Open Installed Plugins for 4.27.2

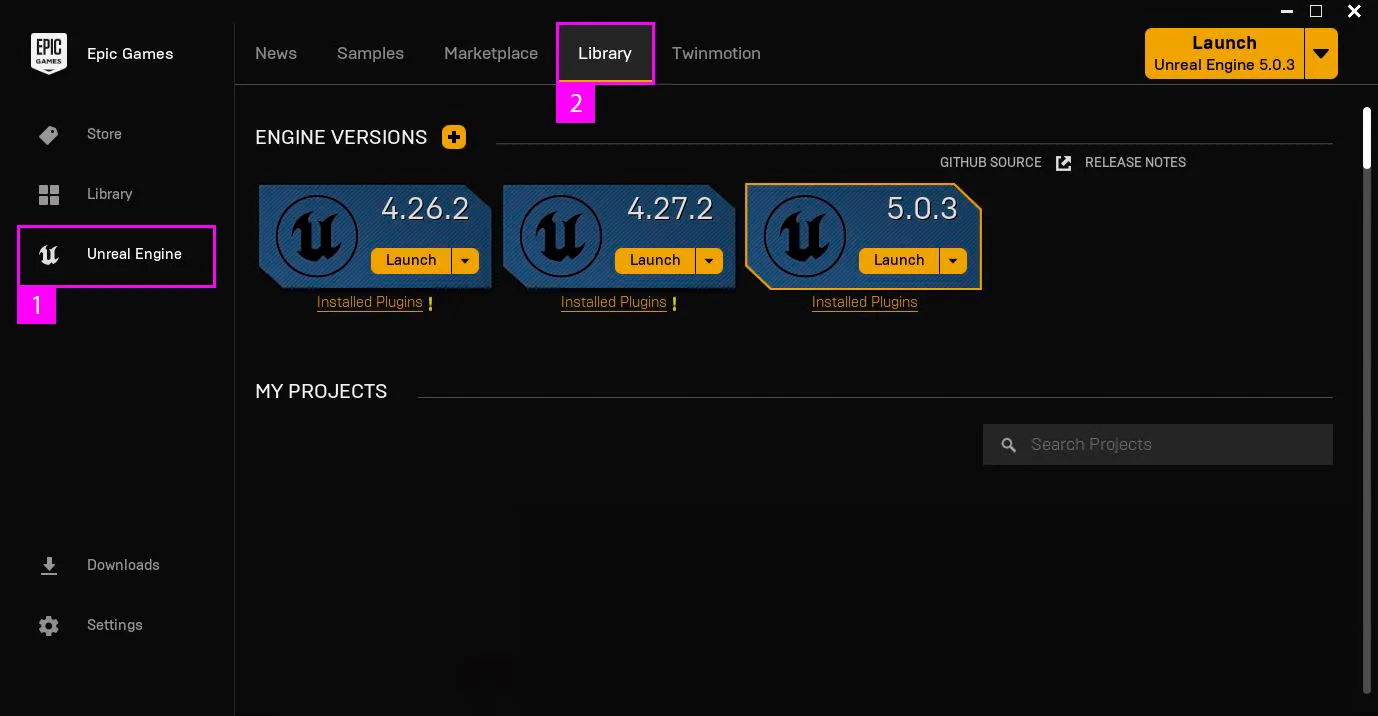(x=614, y=302)
